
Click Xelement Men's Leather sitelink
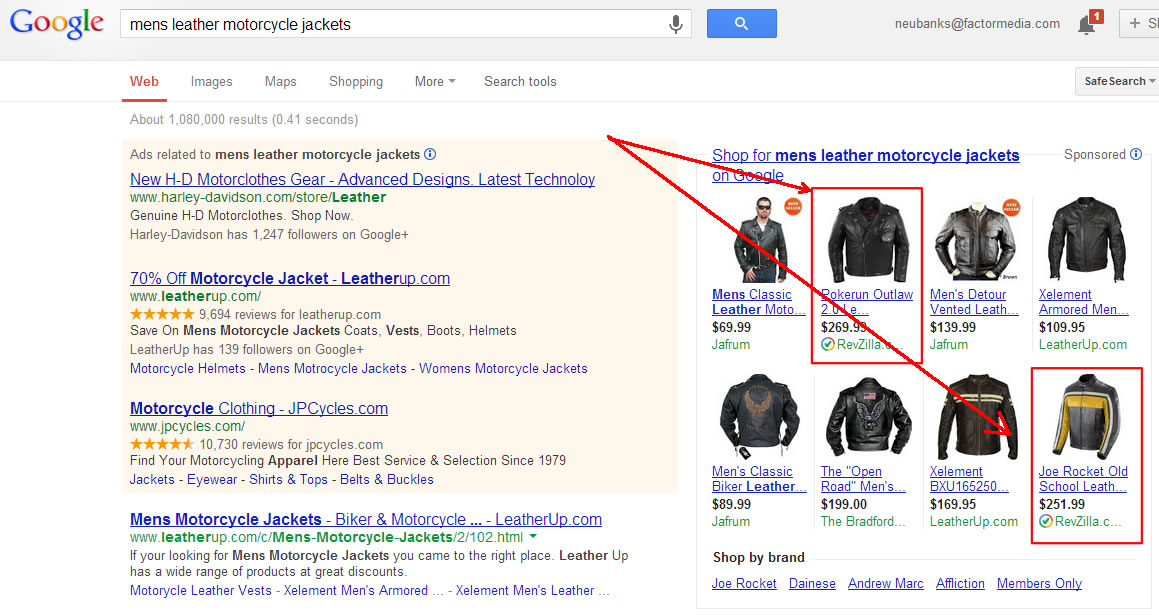coord(532,590)
